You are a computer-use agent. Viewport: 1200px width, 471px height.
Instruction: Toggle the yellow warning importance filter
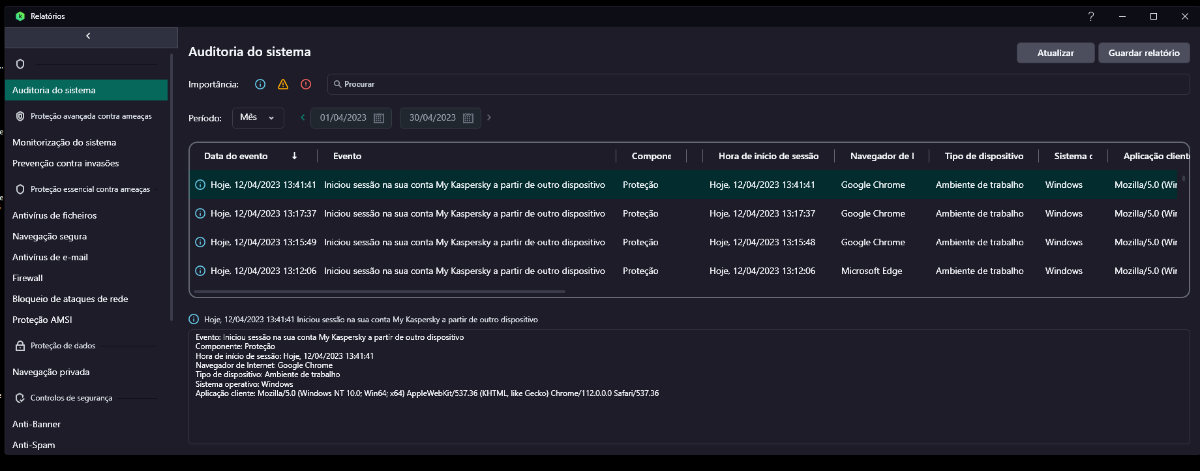283,85
